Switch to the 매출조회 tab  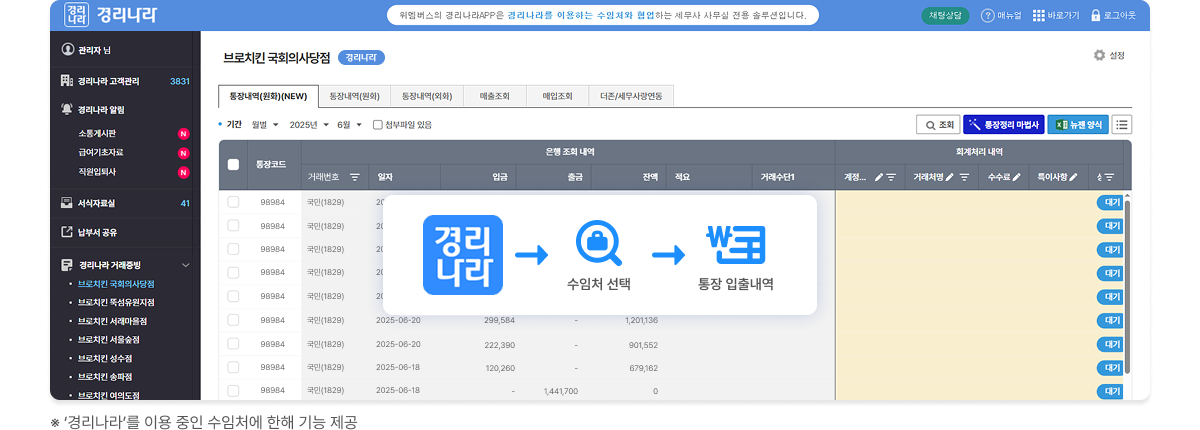(x=497, y=97)
